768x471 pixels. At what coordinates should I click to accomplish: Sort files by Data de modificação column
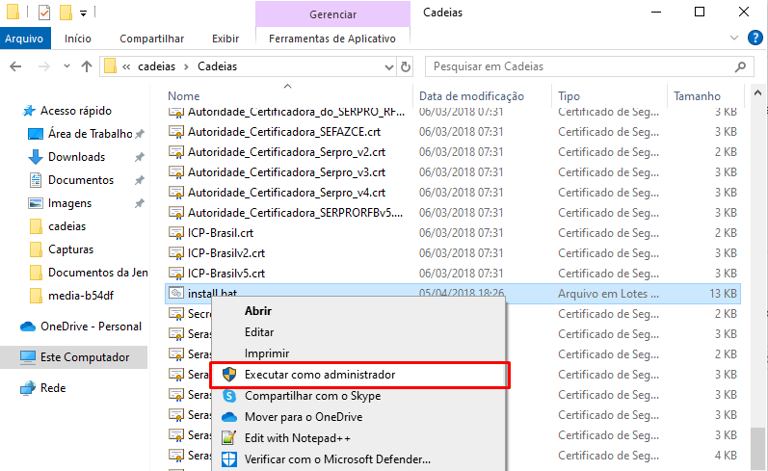click(x=471, y=96)
